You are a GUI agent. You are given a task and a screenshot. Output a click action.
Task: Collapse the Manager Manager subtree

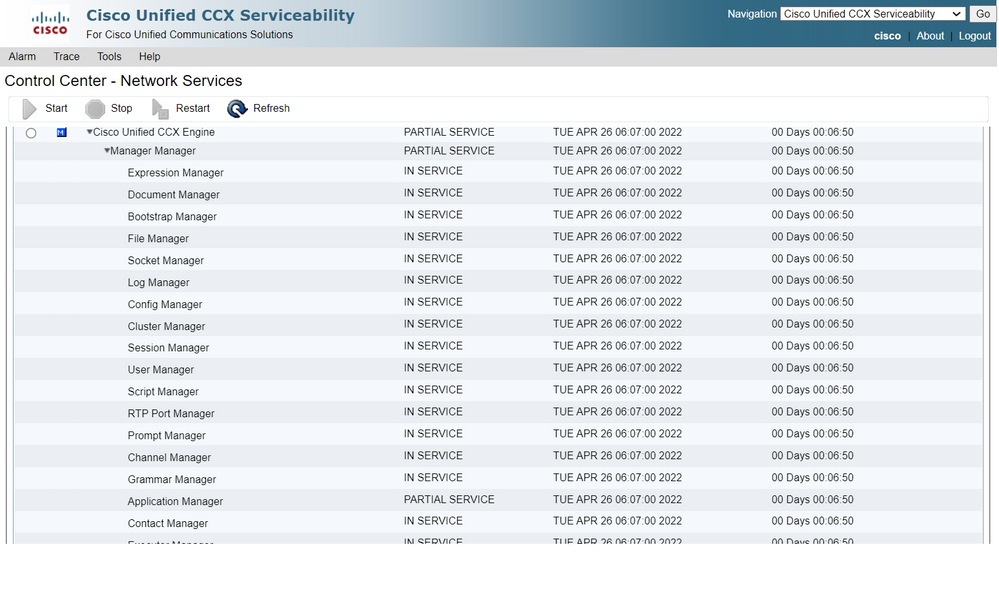tap(106, 150)
